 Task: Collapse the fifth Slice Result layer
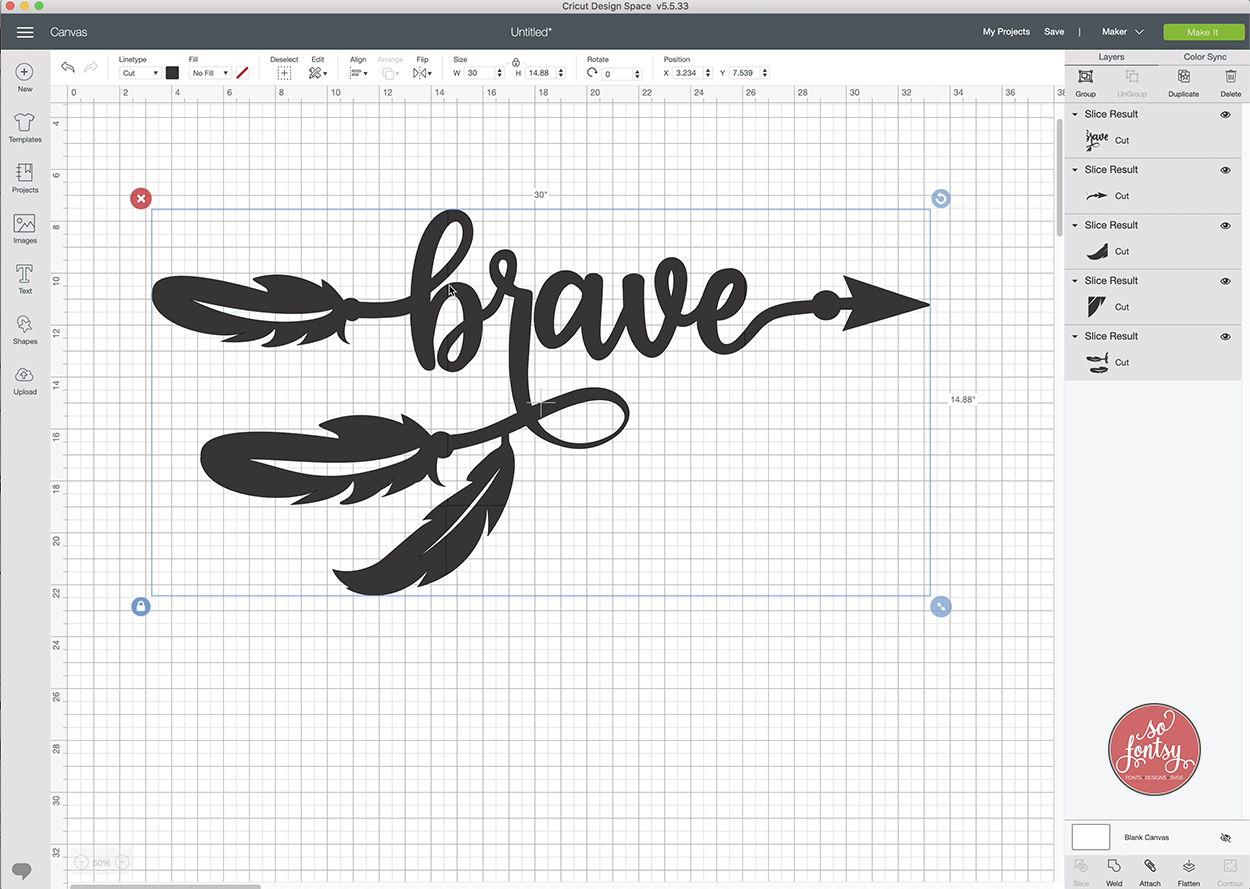[1075, 336]
